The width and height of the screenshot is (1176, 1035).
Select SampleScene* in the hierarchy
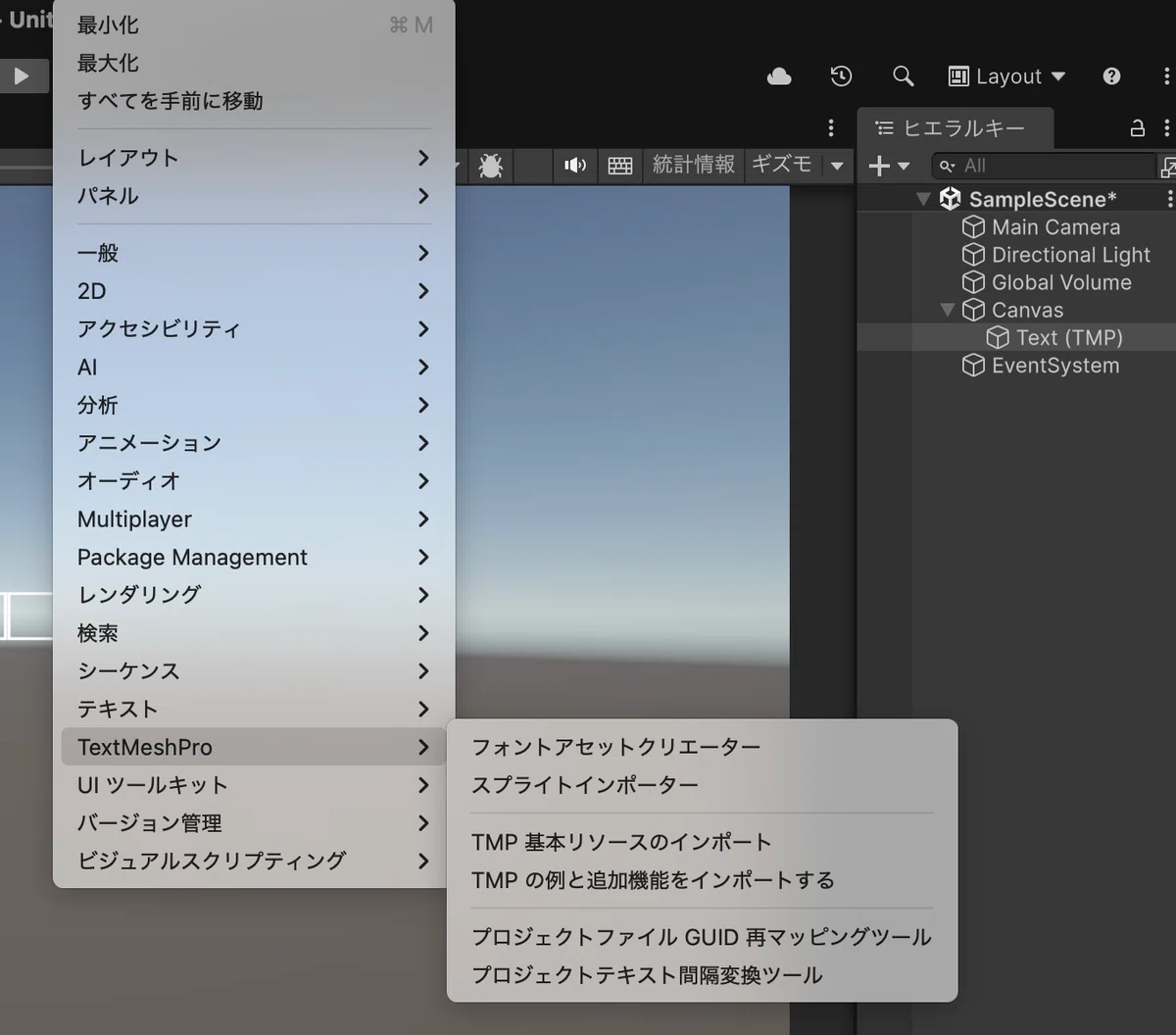(1043, 200)
